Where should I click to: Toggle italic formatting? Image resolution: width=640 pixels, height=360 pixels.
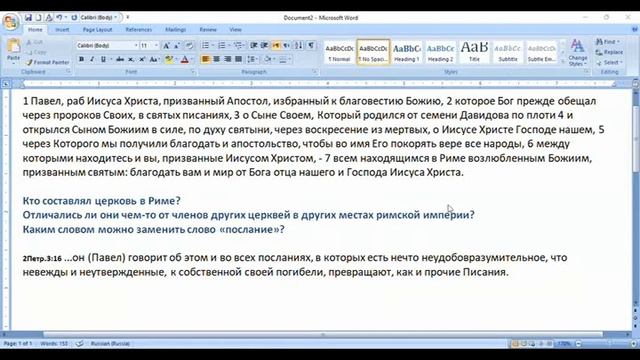pyautogui.click(x=92, y=60)
